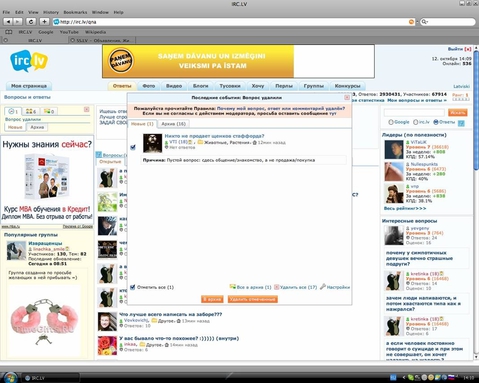Click the wrench icon next to Настройки
The width and height of the screenshot is (479, 383).
(x=322, y=287)
